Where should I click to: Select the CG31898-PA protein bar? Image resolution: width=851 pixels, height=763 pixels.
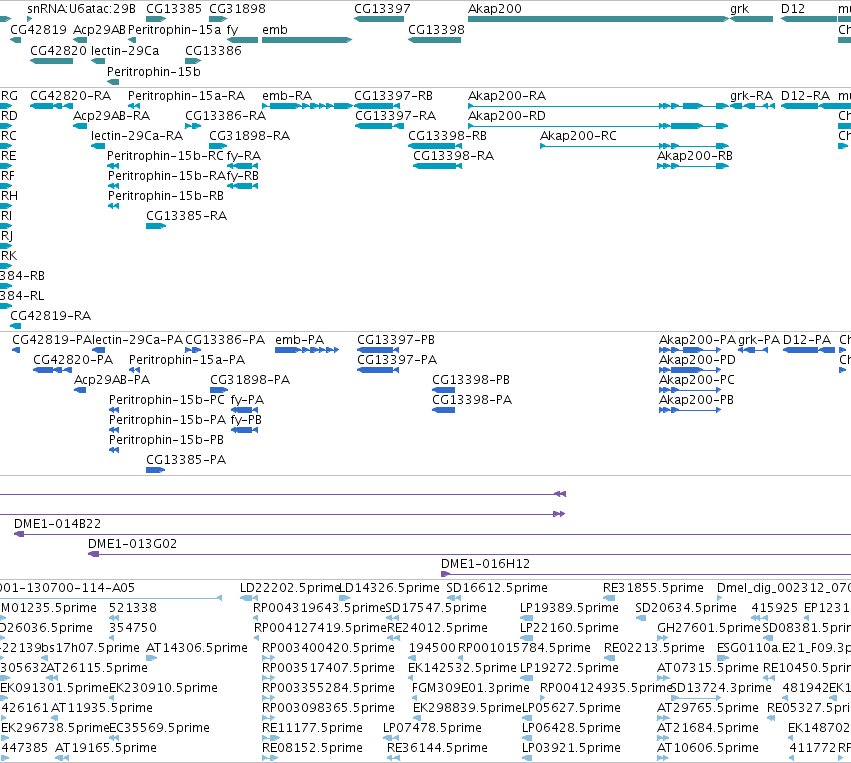(219, 390)
